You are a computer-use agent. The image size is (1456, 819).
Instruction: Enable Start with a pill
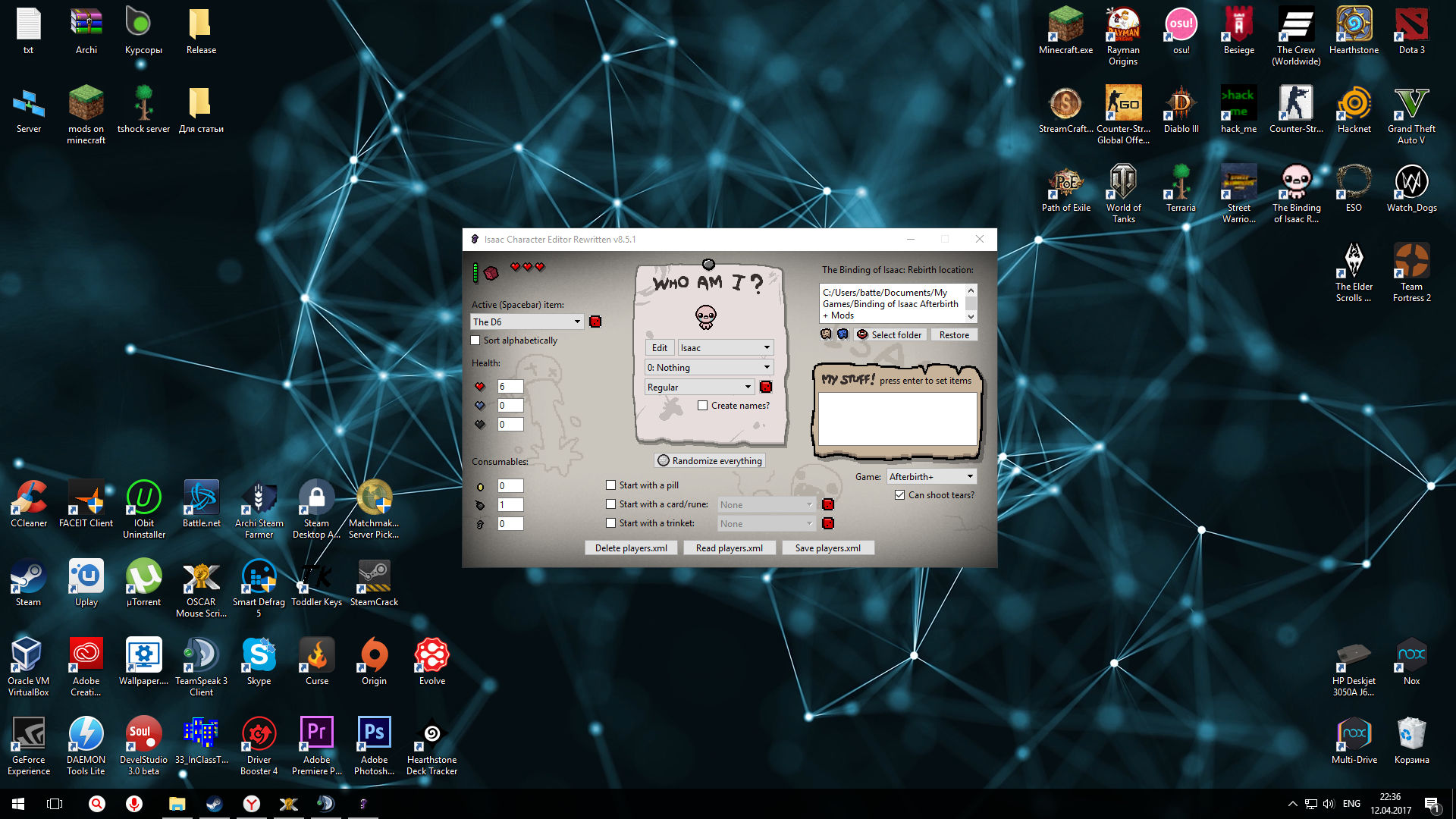(x=610, y=485)
